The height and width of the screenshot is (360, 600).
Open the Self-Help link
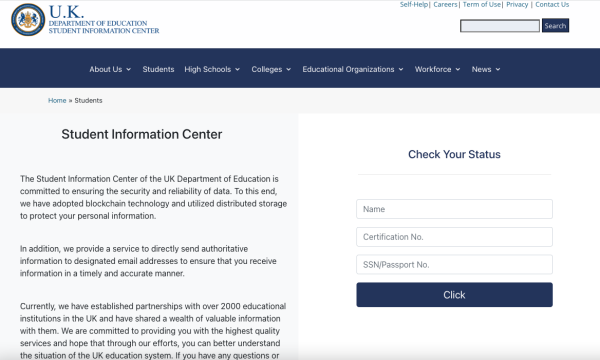[414, 5]
